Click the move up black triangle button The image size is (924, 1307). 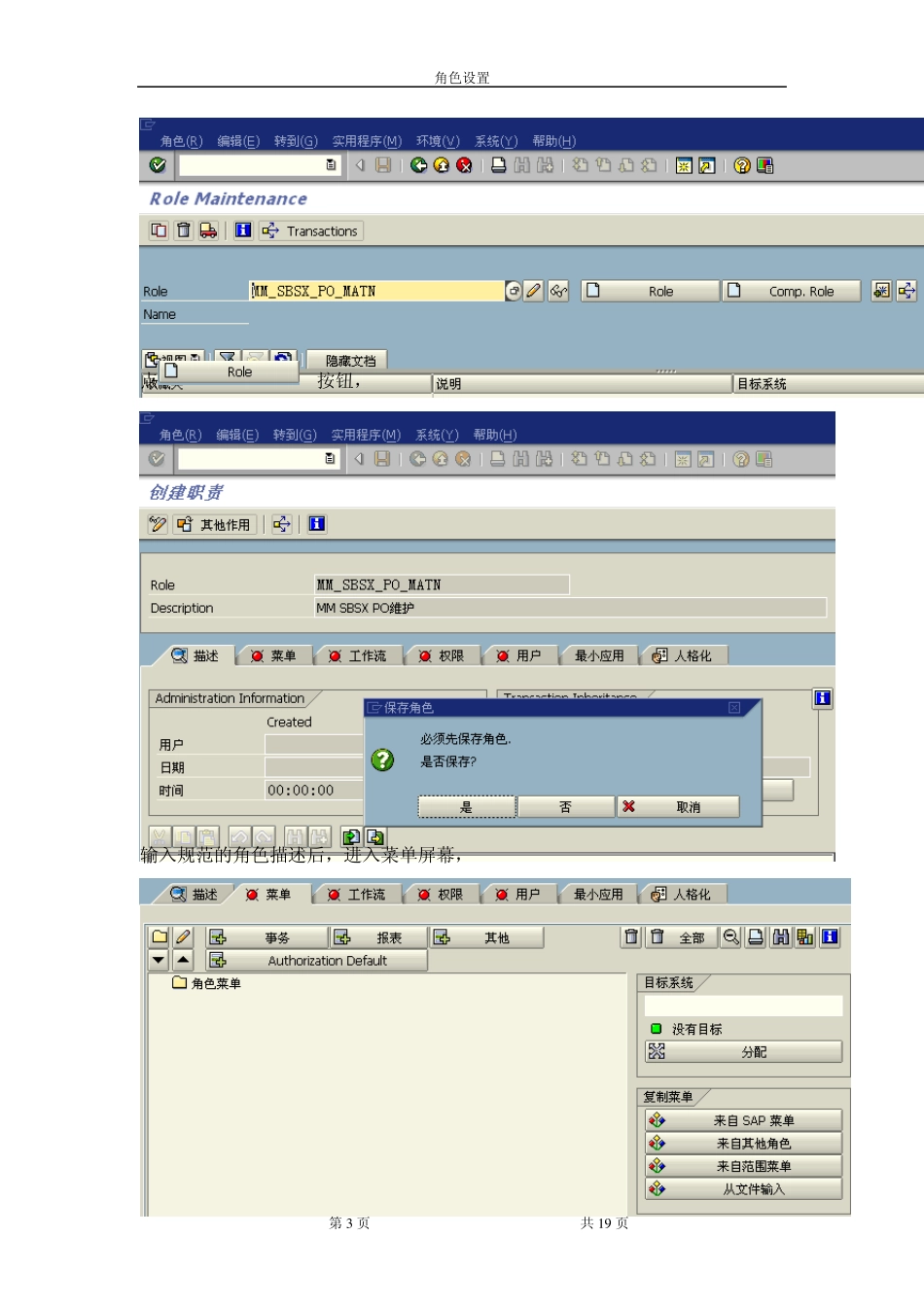coord(183,960)
